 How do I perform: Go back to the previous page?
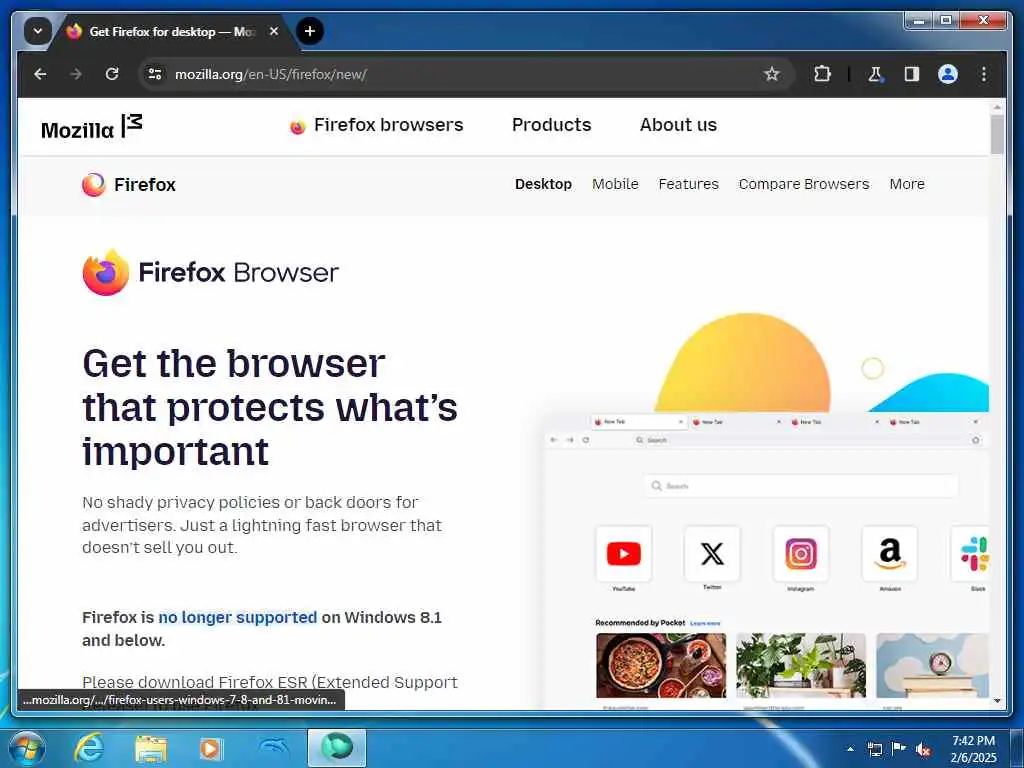tap(40, 74)
